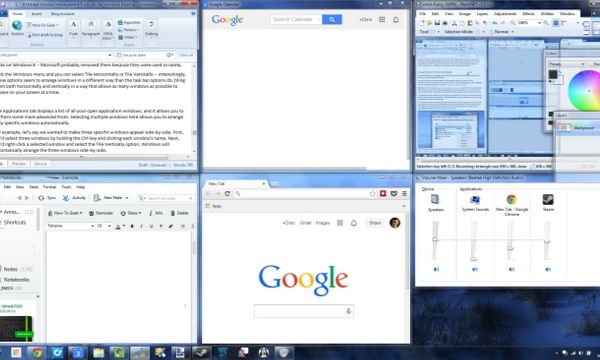Click the Reminder button in Evernote note
Image resolution: width=600 pixels, height=360 pixels.
101,213
